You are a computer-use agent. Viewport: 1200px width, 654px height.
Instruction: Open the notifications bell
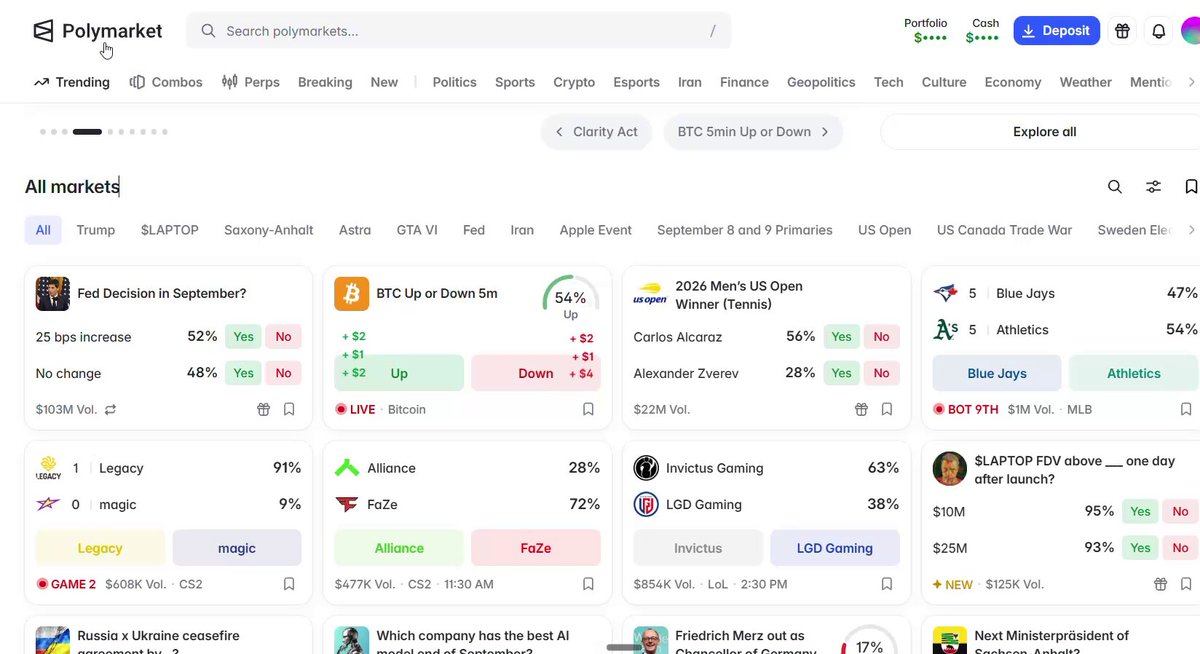coord(1159,31)
